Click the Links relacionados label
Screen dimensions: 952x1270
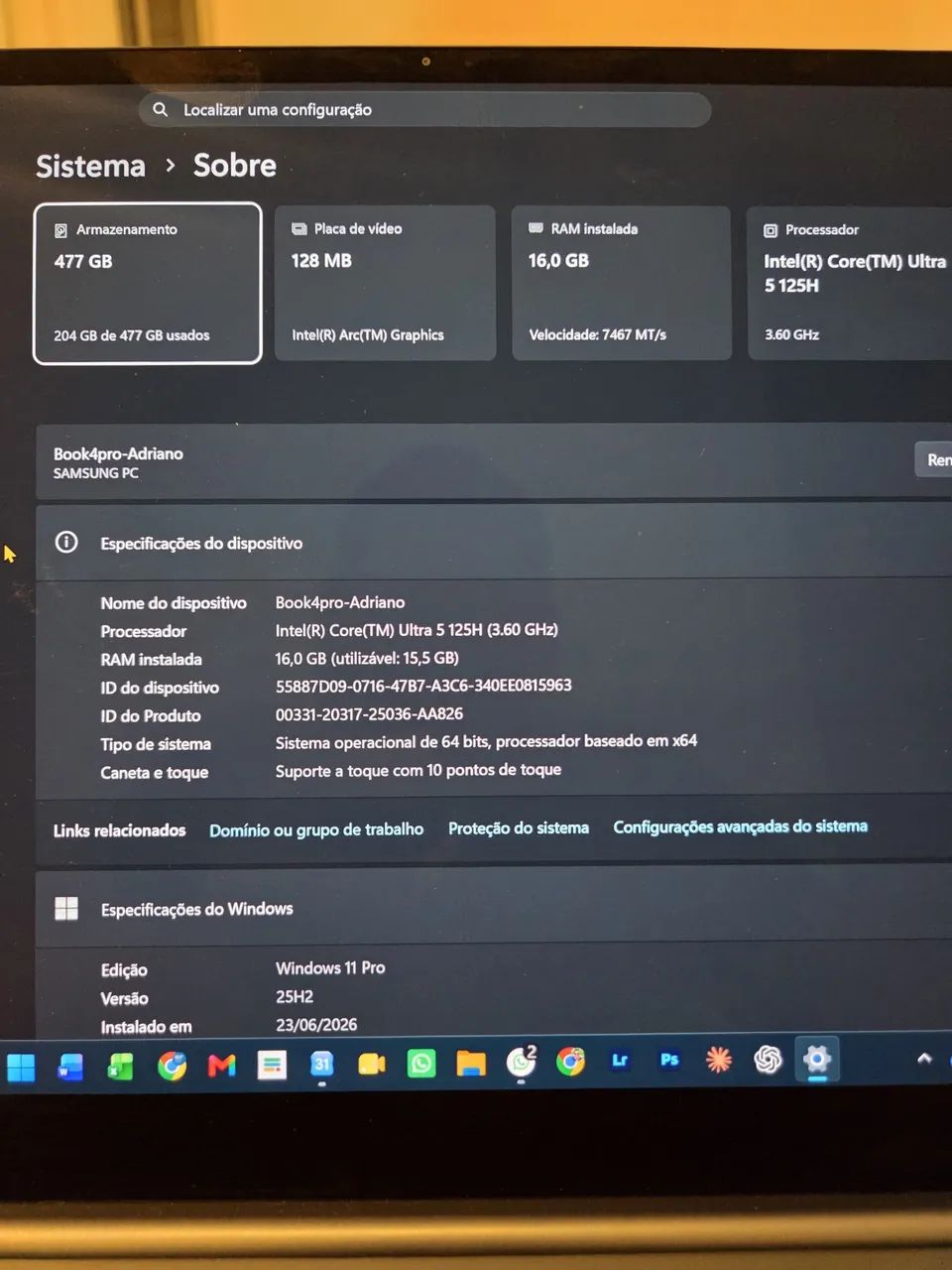click(x=119, y=830)
